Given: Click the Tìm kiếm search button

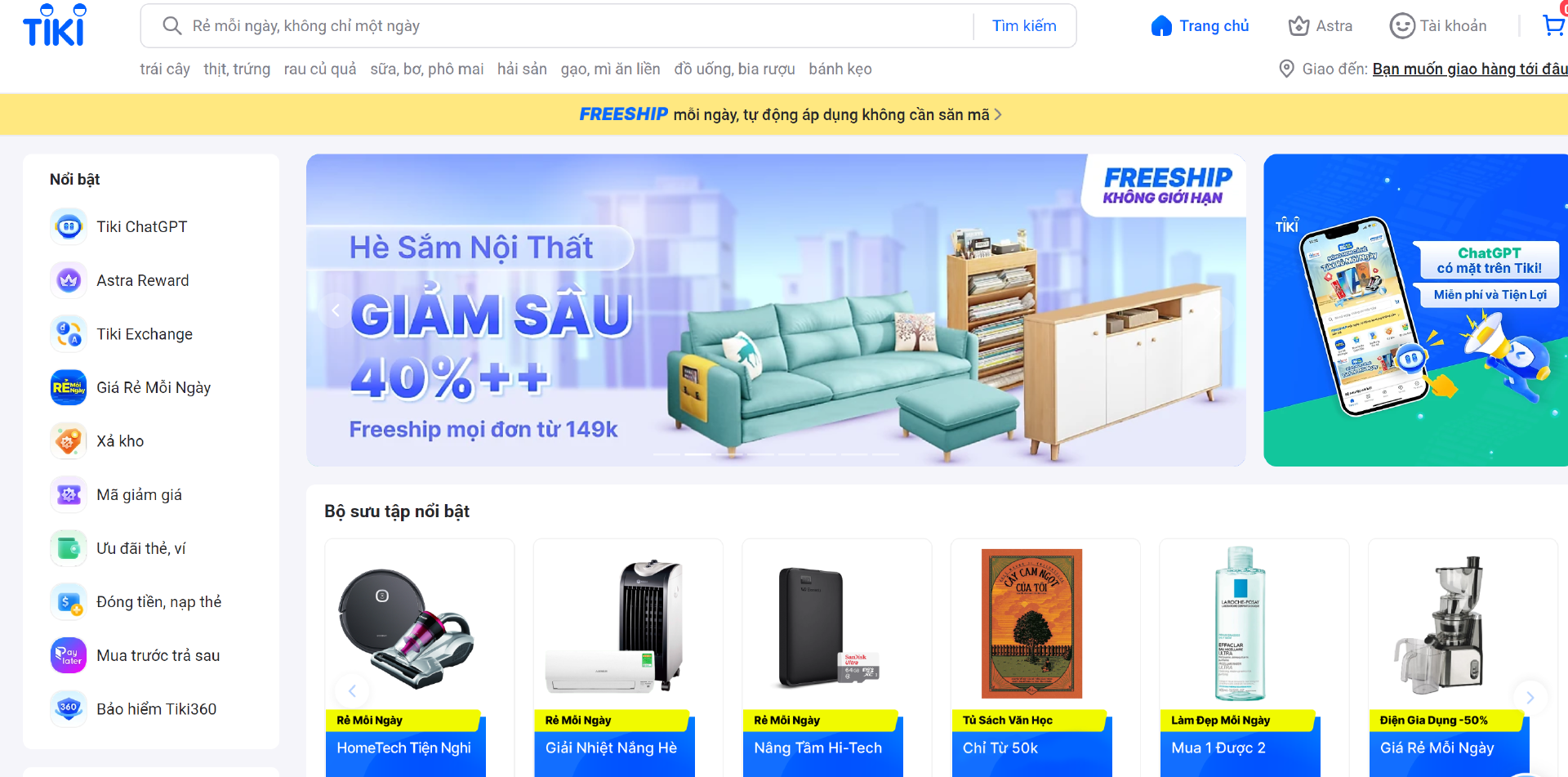Looking at the screenshot, I should [1024, 26].
